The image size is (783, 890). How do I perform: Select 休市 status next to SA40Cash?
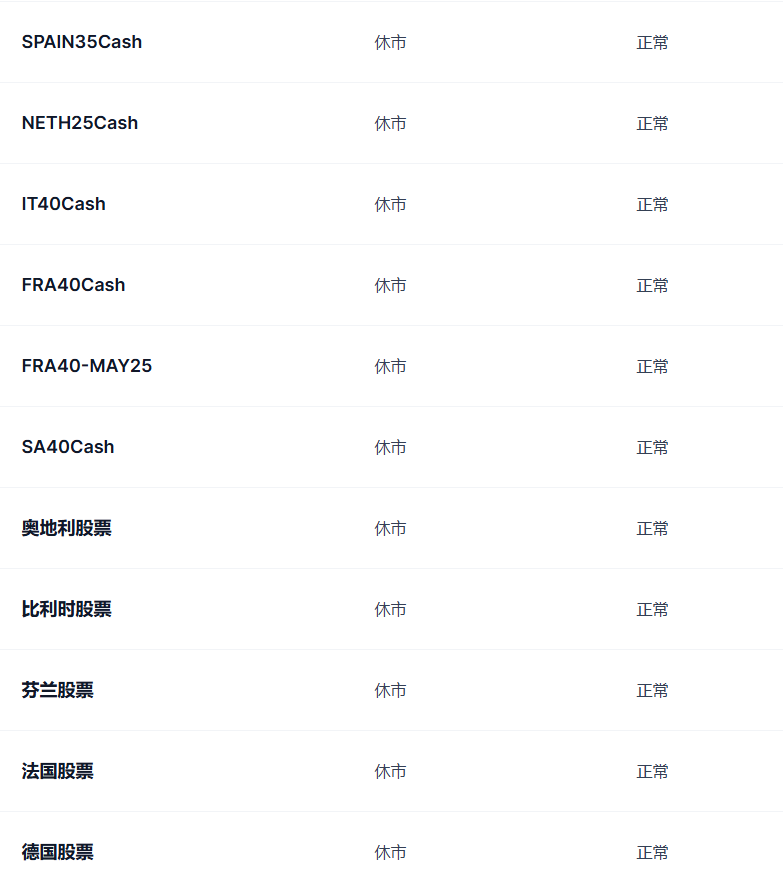[x=390, y=448]
